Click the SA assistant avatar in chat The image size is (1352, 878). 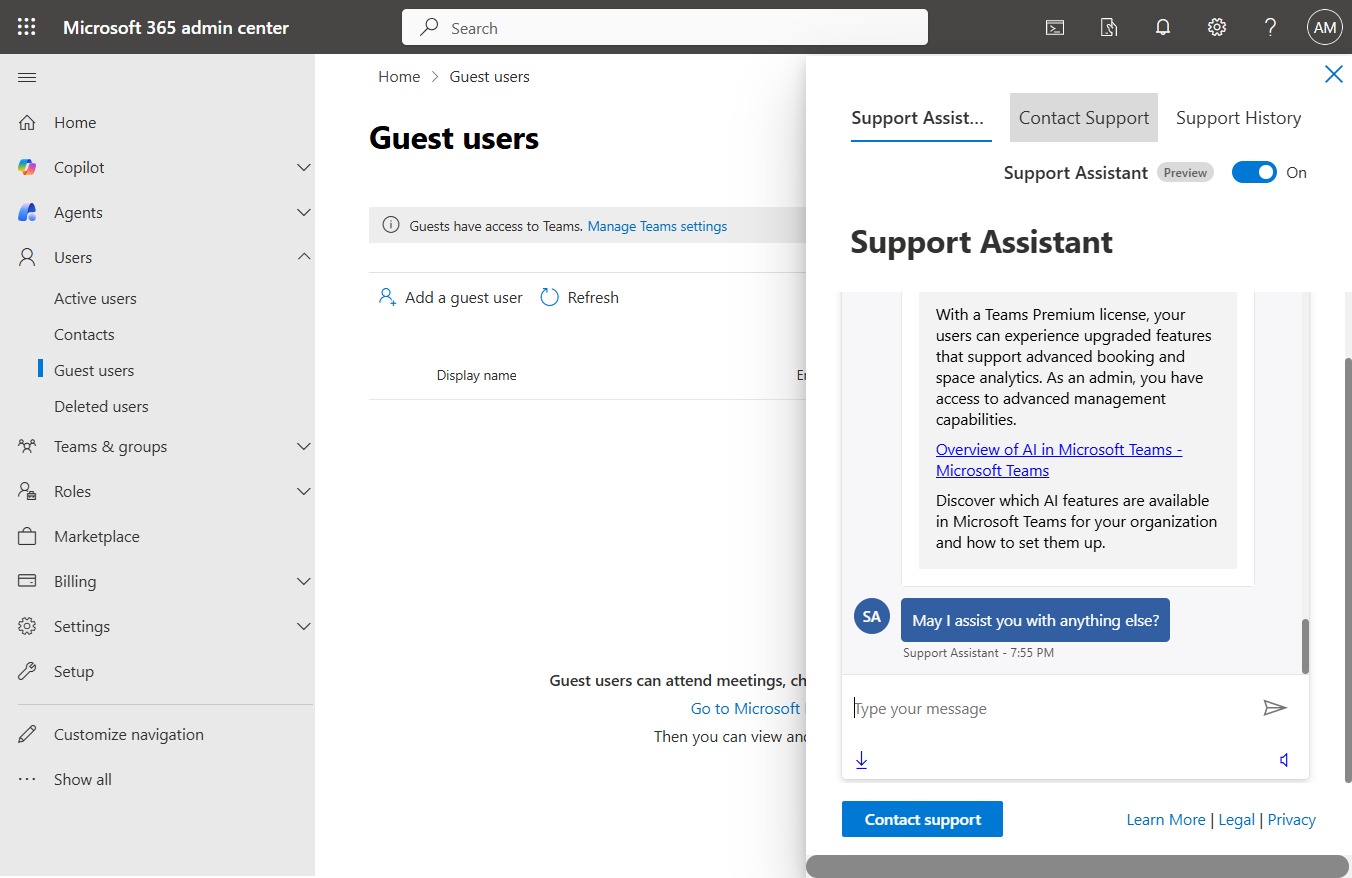(872, 616)
